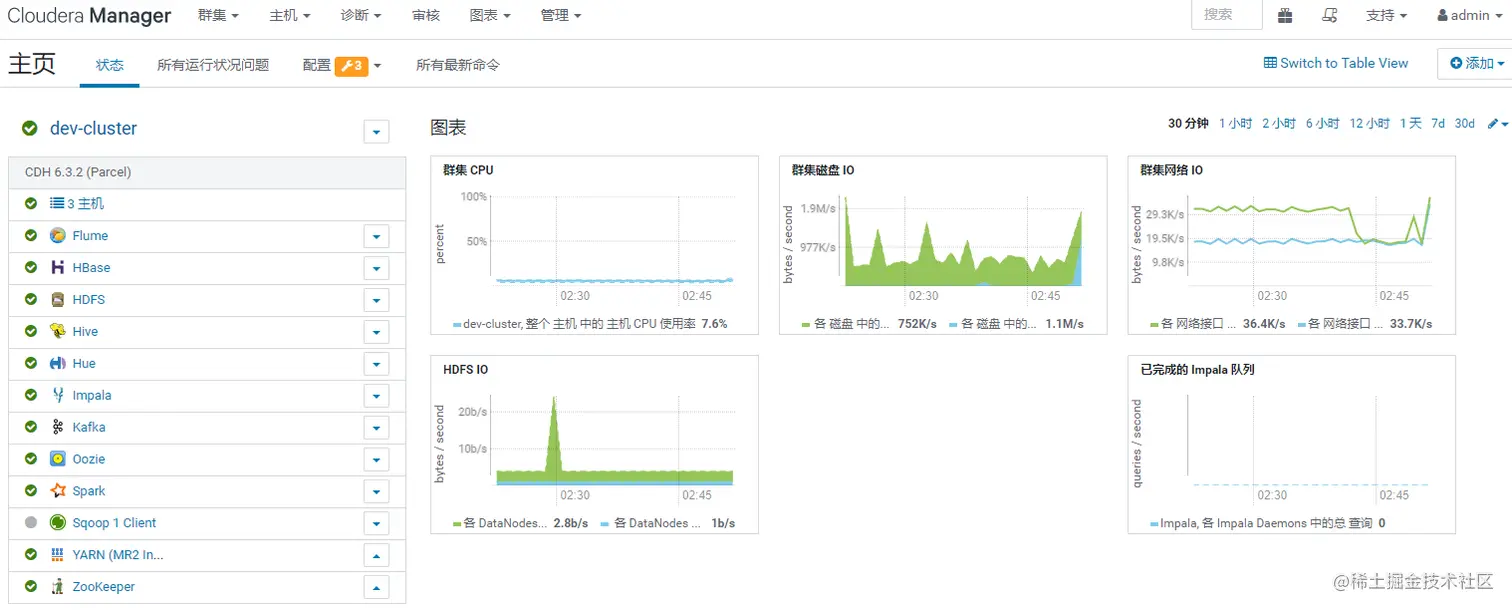Click the HDFS service icon
This screenshot has width=1512, height=610.
coord(58,300)
